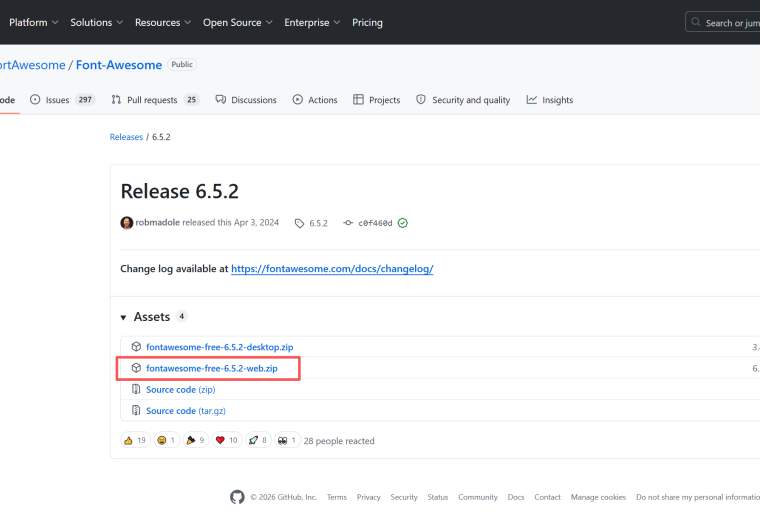Click the Assets heading
The width and height of the screenshot is (770, 514).
[152, 317]
